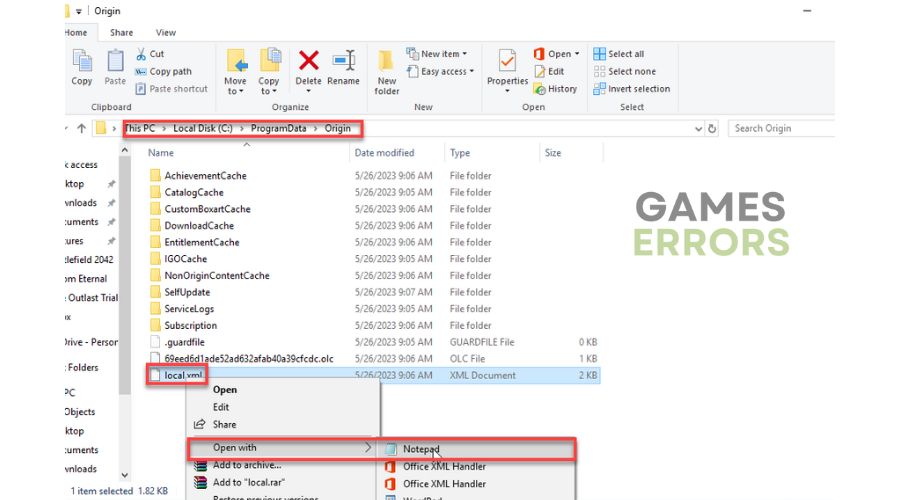Click the Copy icon in Clipboard group
Image resolution: width=900 pixels, height=500 pixels.
82,60
